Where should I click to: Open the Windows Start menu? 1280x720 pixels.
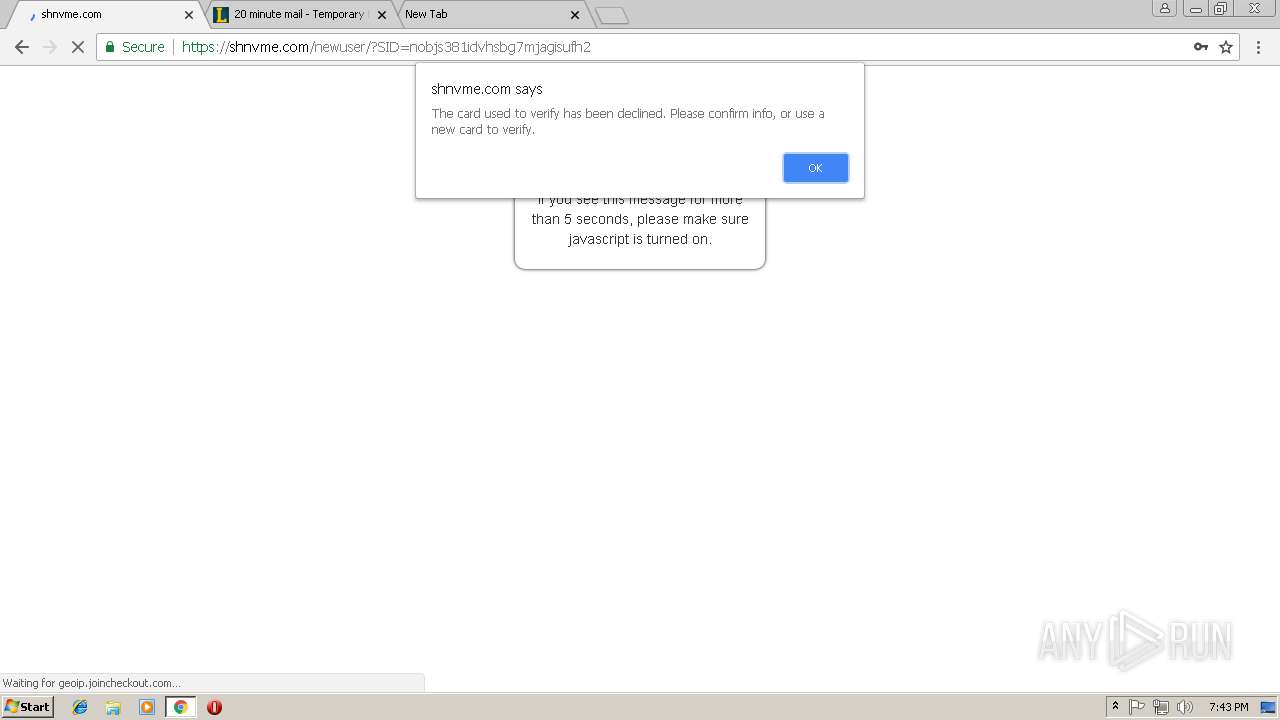[28, 707]
